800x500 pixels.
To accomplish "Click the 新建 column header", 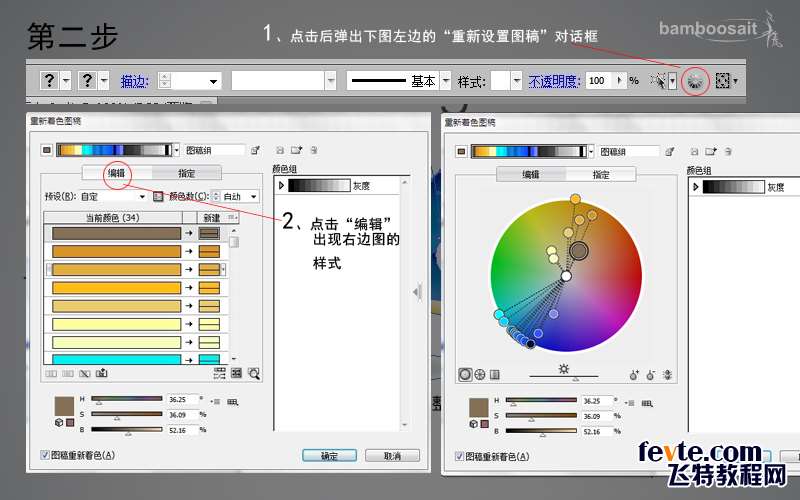I will [212, 218].
